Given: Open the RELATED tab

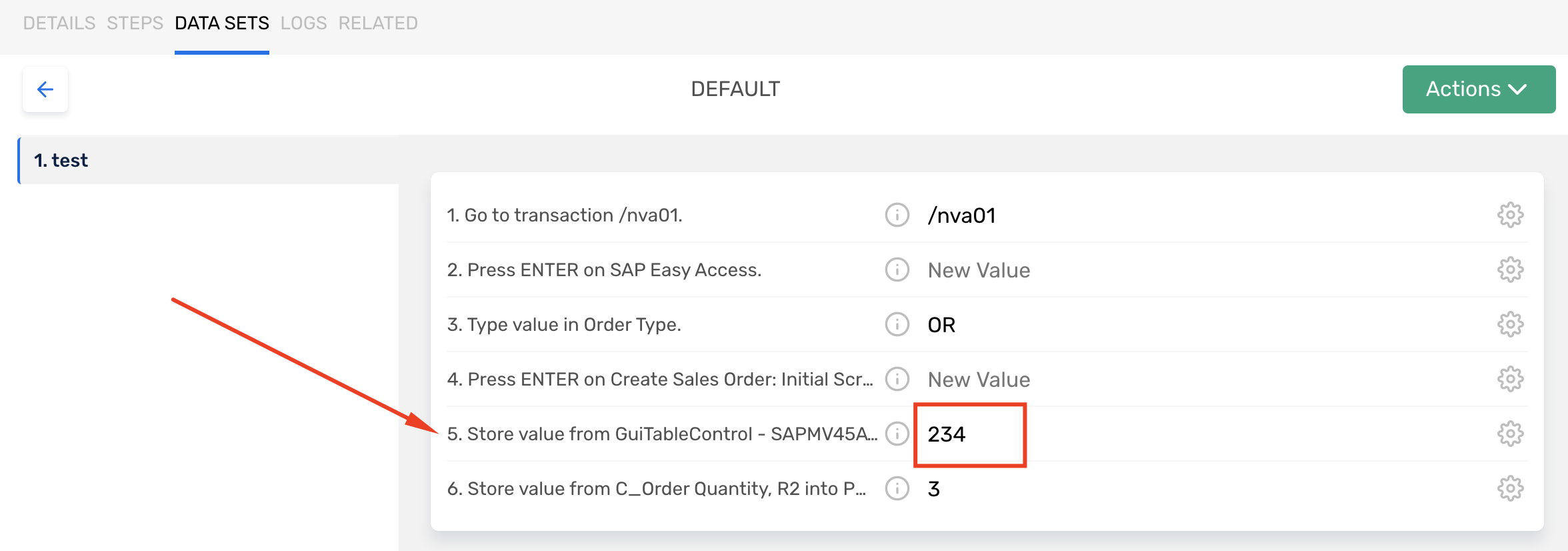Looking at the screenshot, I should (378, 23).
